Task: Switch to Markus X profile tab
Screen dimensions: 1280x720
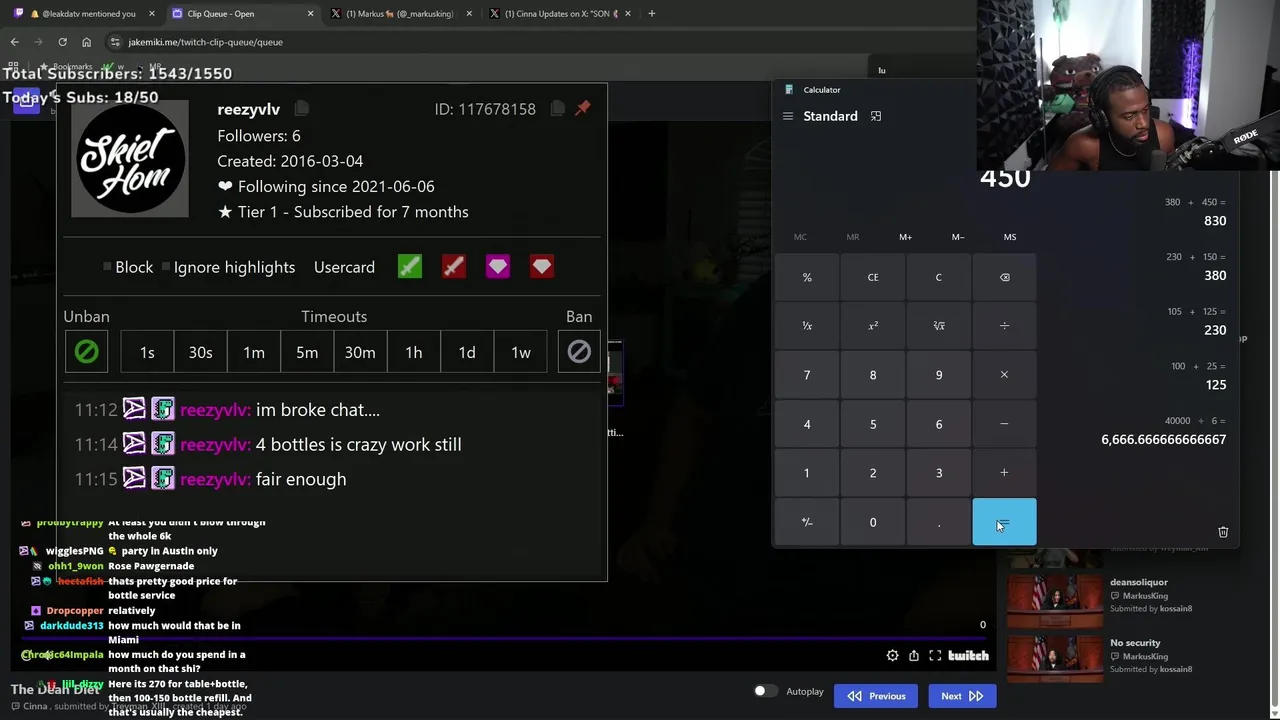Action: 399,14
